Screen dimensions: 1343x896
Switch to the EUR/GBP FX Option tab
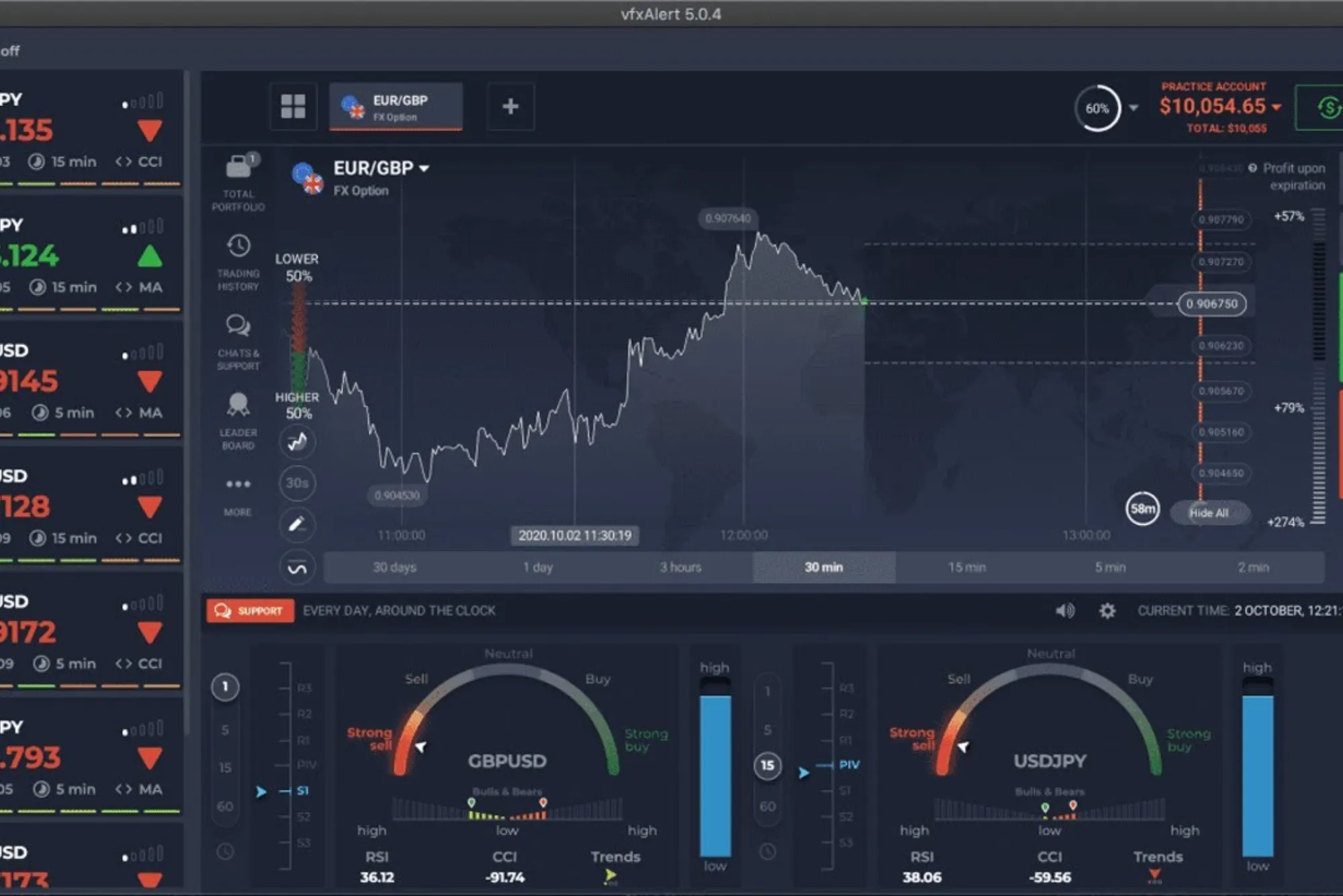(396, 106)
